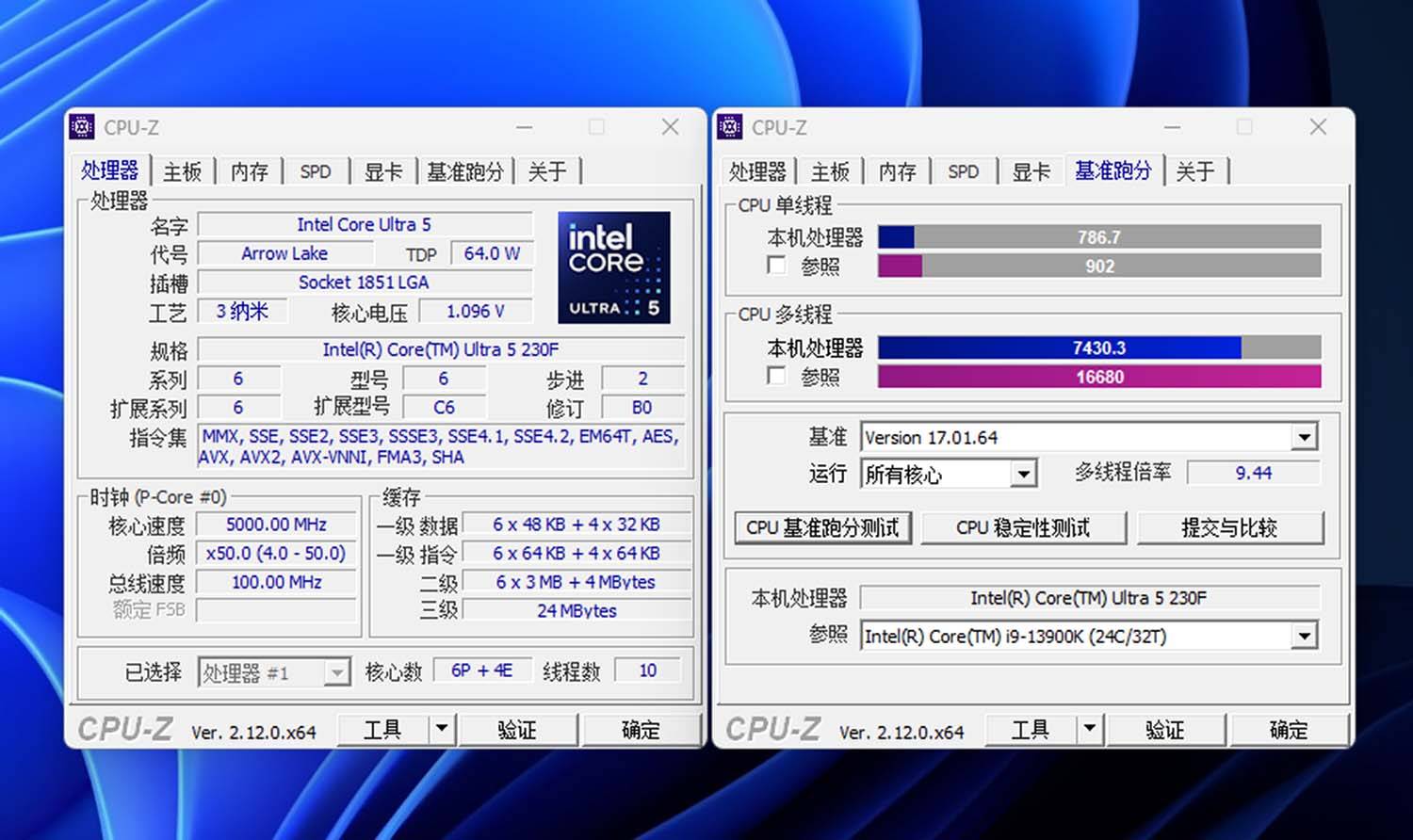Click 修订 value B0

point(642,408)
